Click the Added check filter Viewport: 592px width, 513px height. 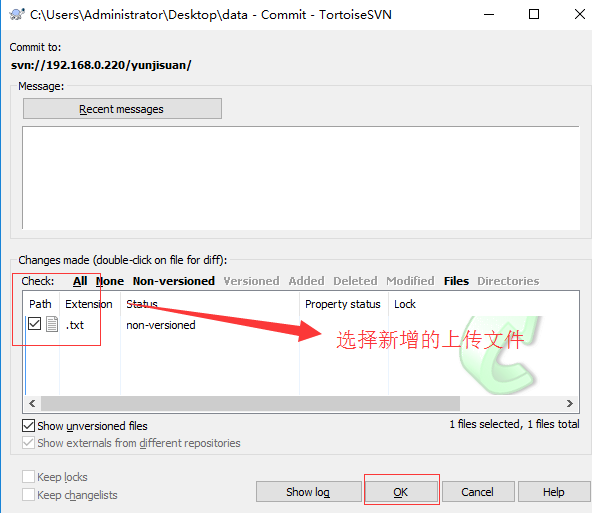307,281
